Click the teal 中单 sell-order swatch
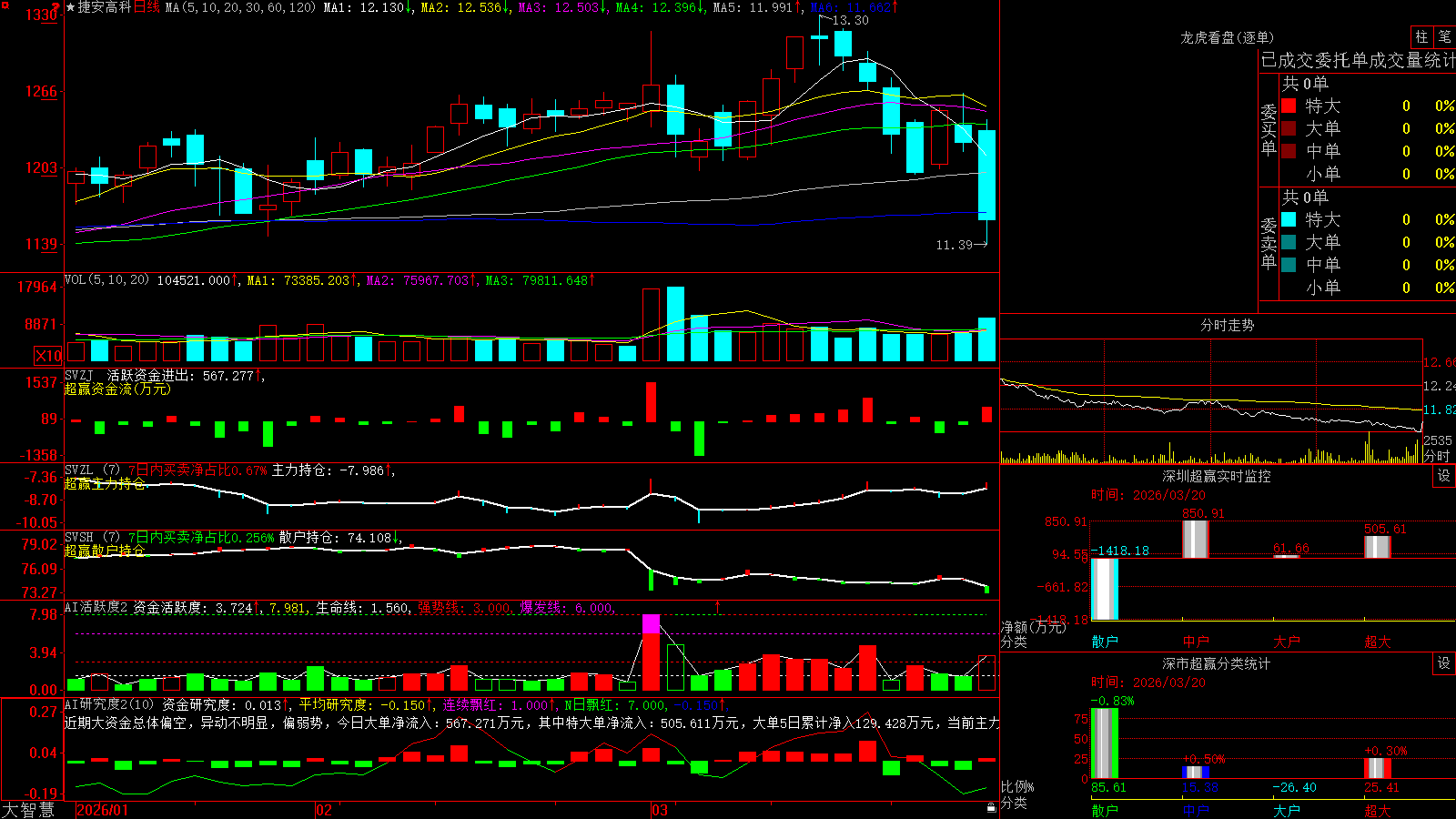Screen dimensions: 1456x819 coord(1289,265)
